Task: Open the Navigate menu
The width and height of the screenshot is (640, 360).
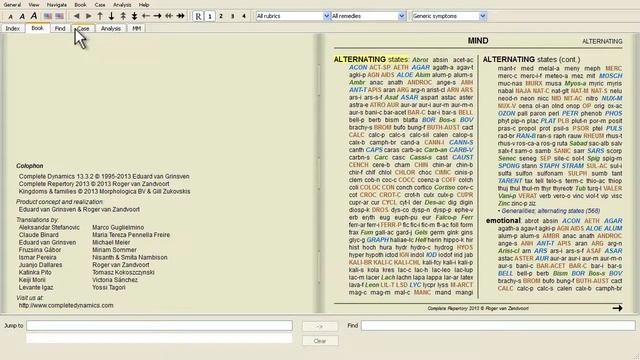Action: coord(57,5)
